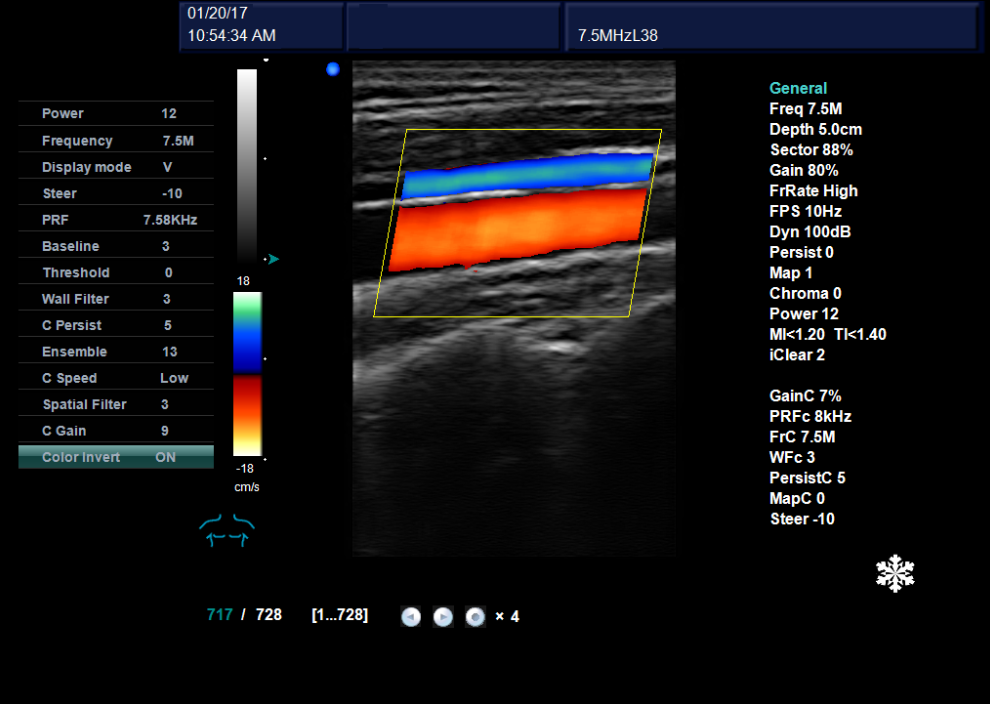990x704 pixels.
Task: Select the Frequency 7.5M parameter row
Action: point(116,141)
